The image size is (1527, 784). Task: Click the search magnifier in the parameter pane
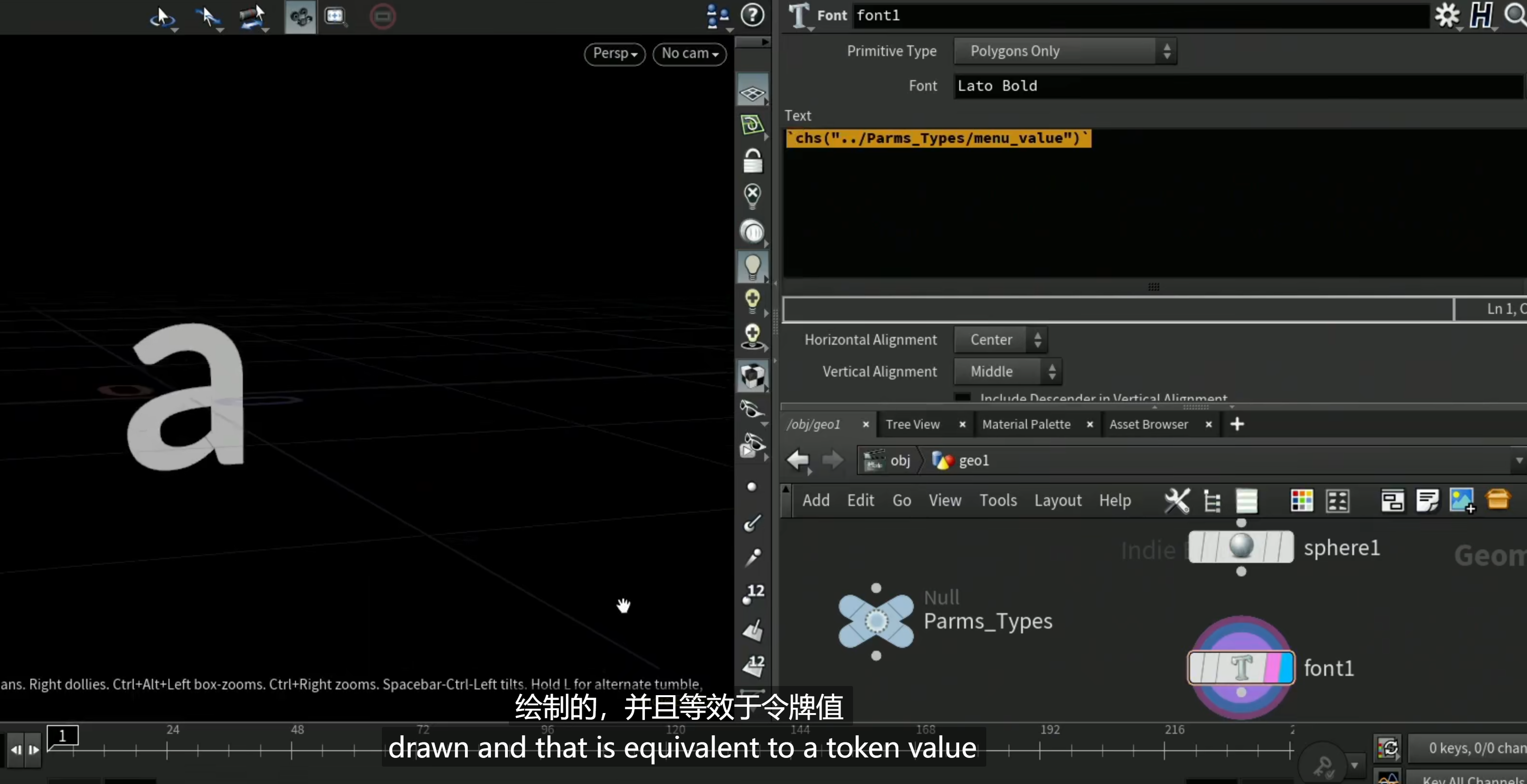(1515, 14)
